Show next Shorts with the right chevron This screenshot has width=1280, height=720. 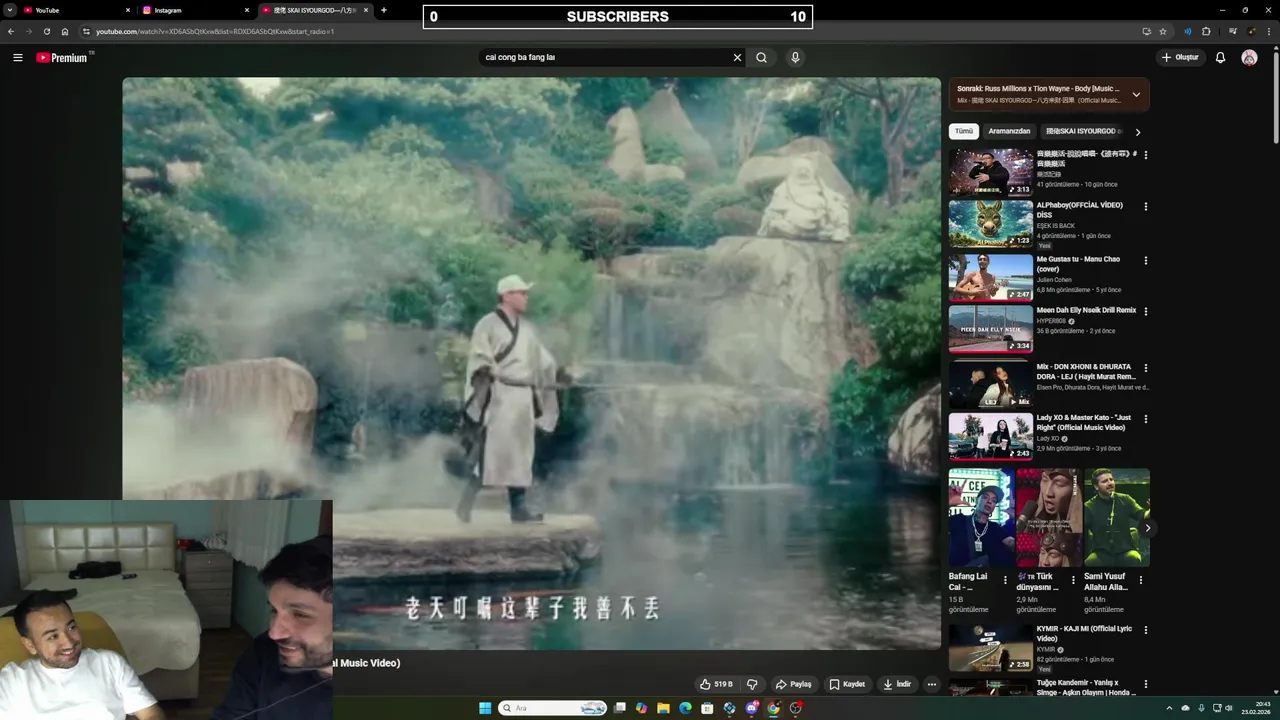point(1147,528)
